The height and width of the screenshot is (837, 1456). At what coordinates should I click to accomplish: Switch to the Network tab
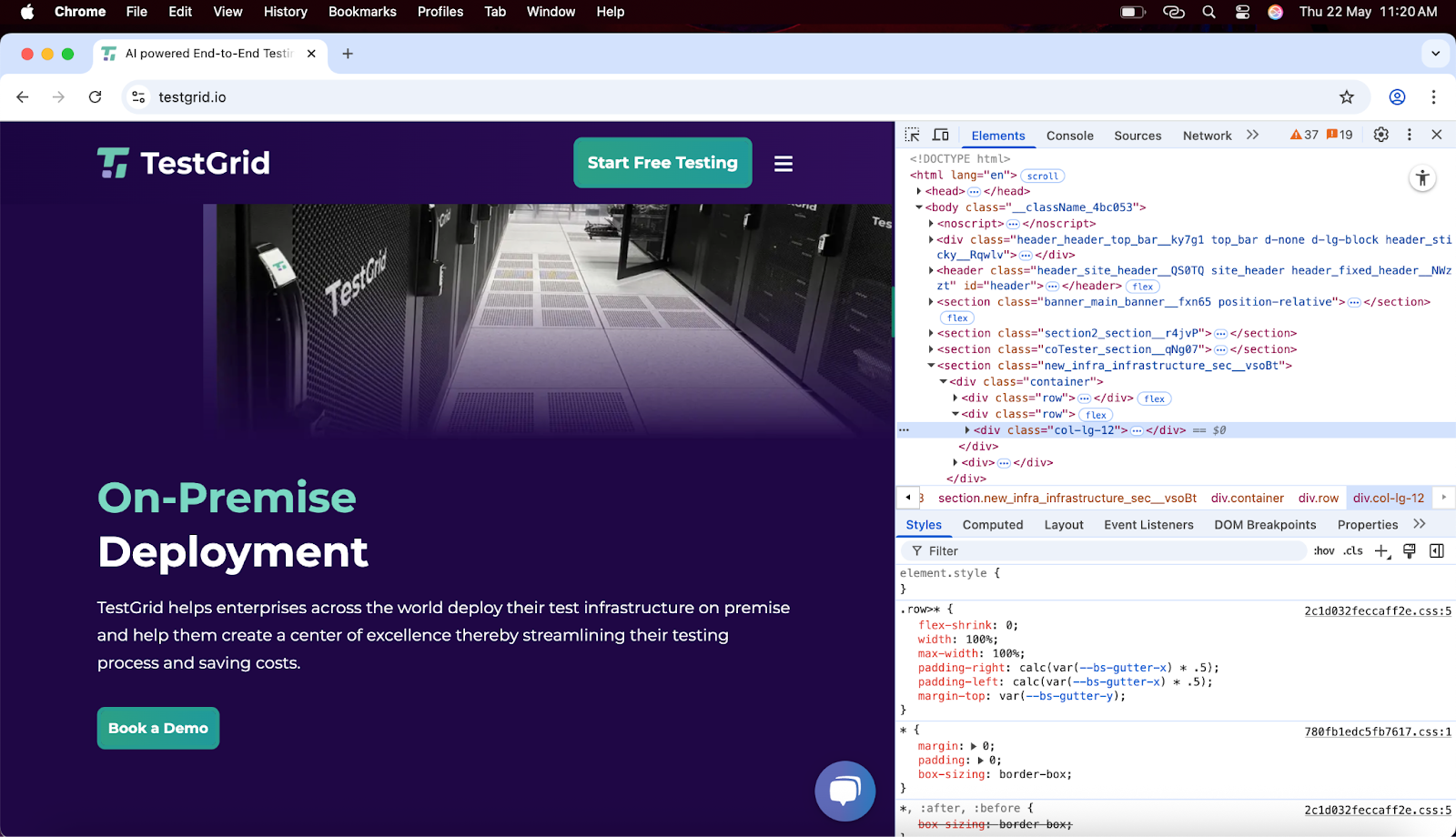pyautogui.click(x=1208, y=136)
